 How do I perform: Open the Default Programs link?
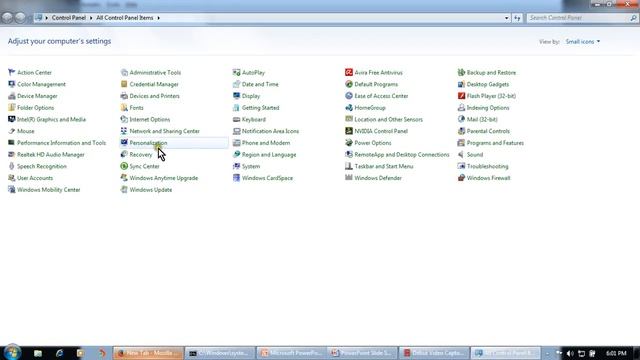coord(376,84)
